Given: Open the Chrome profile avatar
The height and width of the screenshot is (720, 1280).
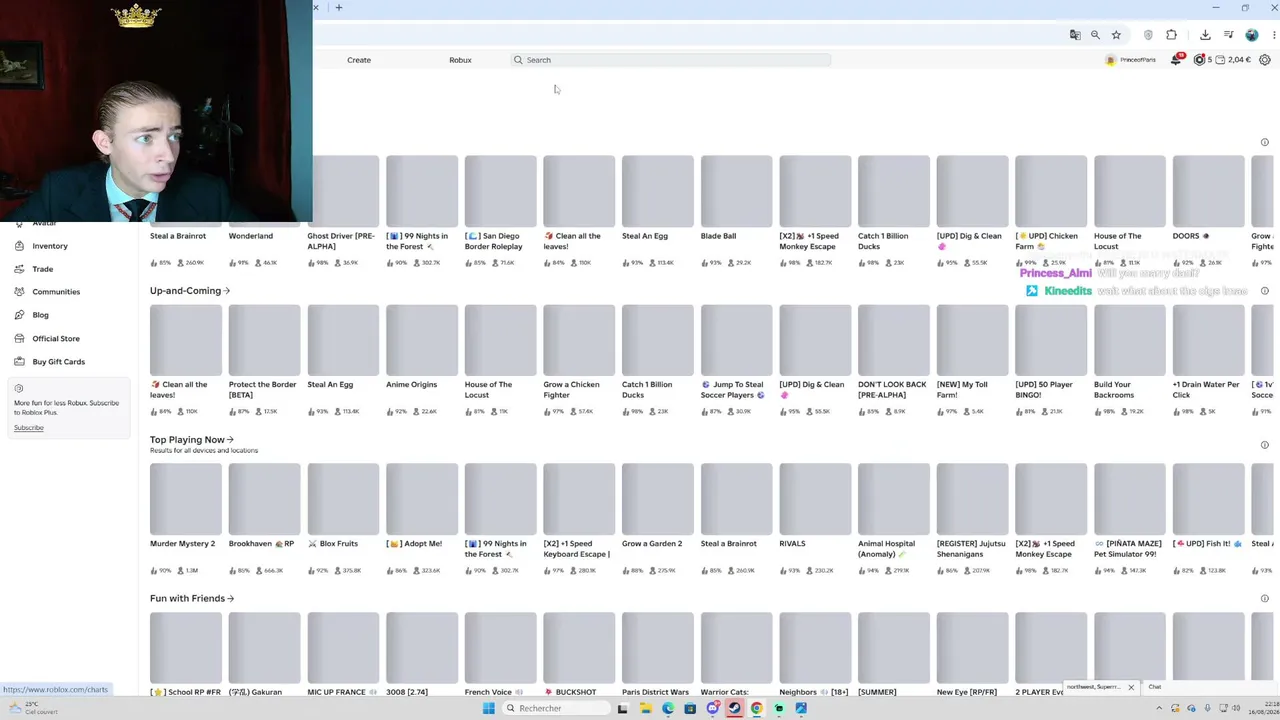Looking at the screenshot, I should tap(1252, 35).
